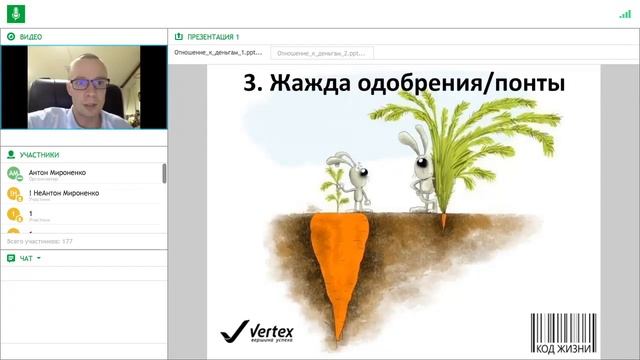Click the Код жизни barcode on slide
This screenshot has width=640, height=360.
[564, 333]
